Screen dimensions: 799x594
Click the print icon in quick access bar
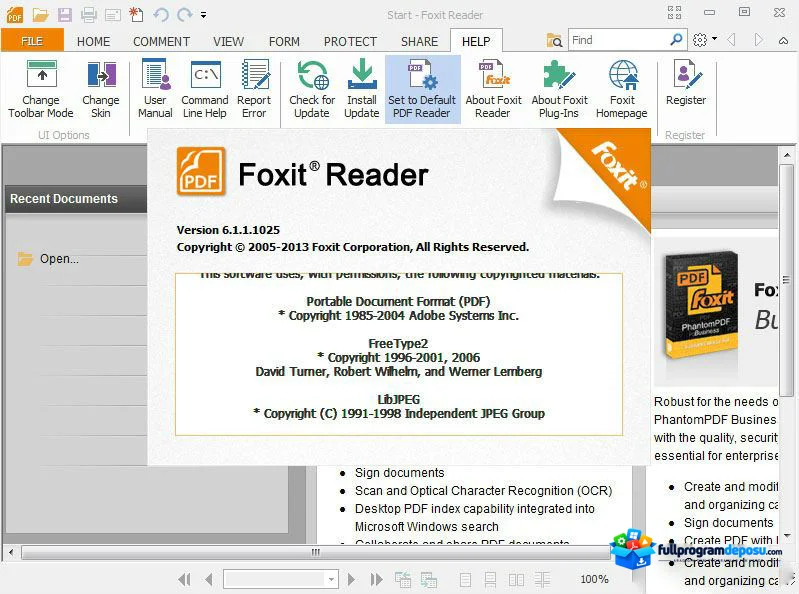coord(89,14)
